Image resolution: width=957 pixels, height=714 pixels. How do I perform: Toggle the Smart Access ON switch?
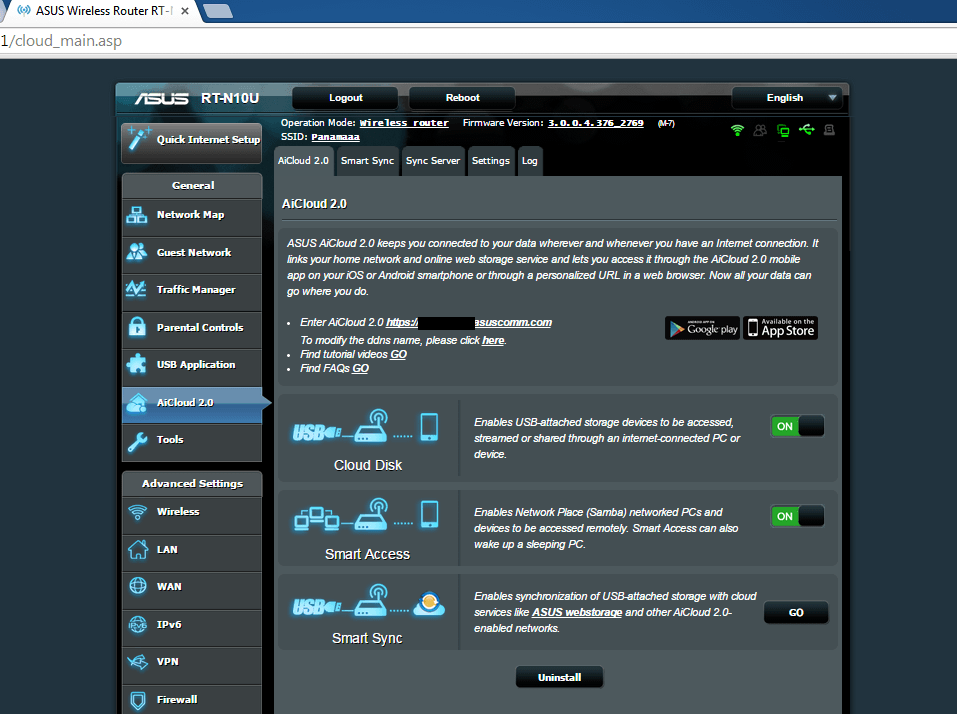(797, 516)
